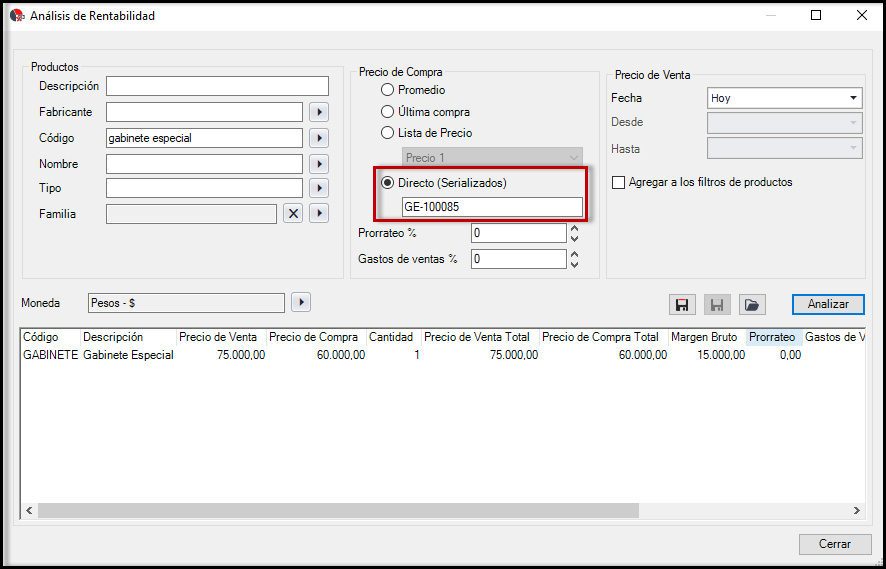Click the Tipo input field
The image size is (886, 569).
click(x=205, y=188)
